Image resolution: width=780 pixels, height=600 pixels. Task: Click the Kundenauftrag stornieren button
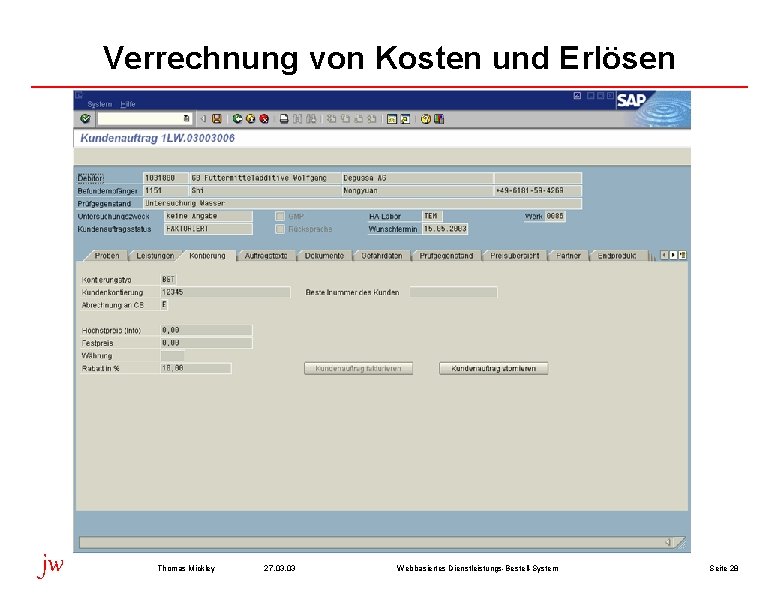point(493,369)
